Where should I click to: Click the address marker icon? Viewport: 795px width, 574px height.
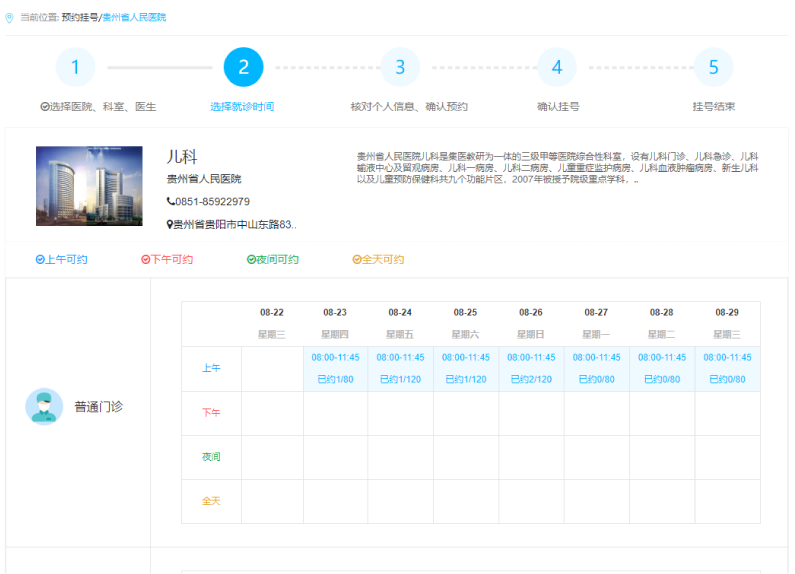(170, 225)
